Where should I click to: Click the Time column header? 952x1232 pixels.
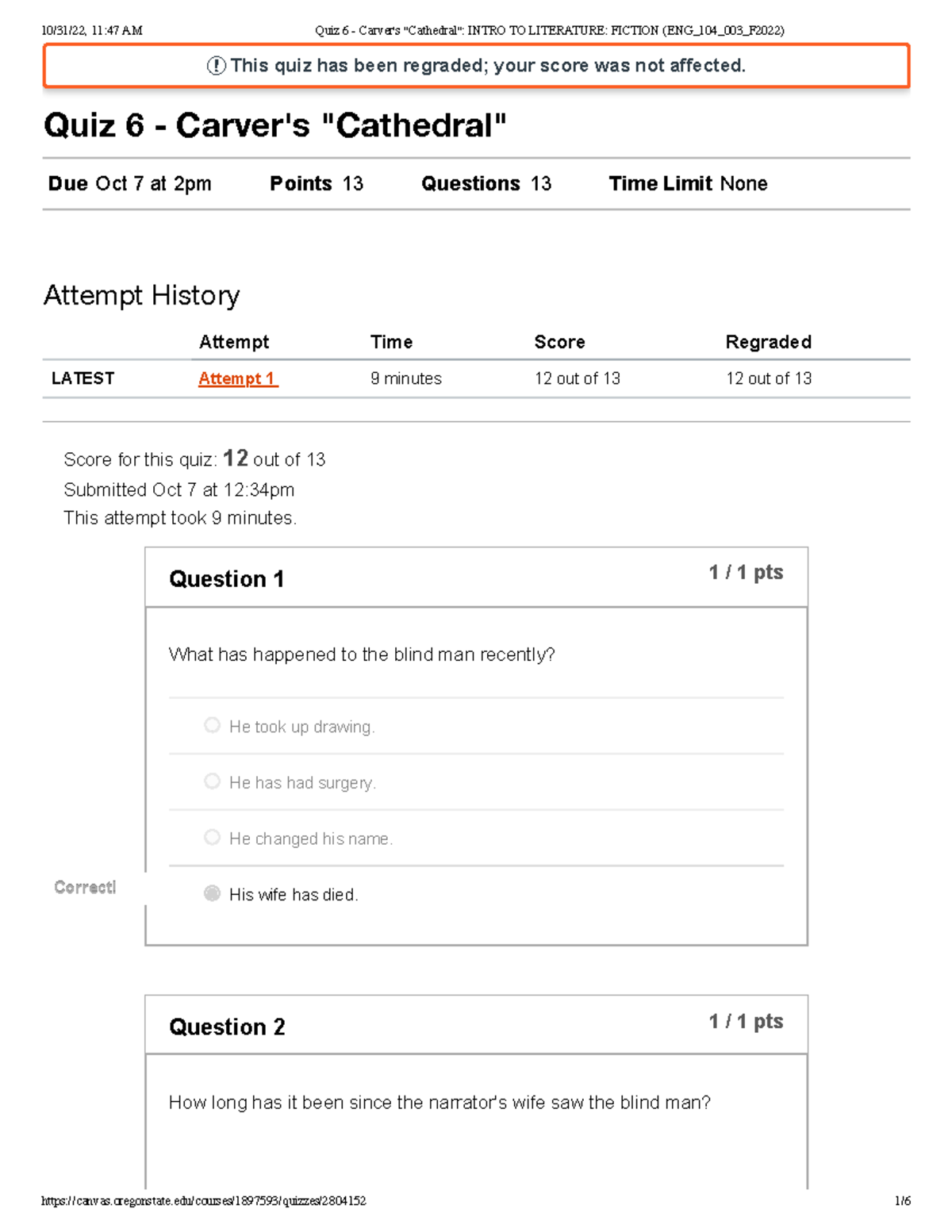point(391,341)
